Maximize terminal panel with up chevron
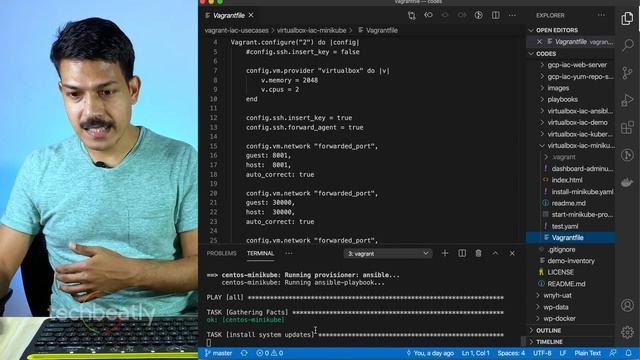Screen dimensions: 640x360 coord(495,253)
